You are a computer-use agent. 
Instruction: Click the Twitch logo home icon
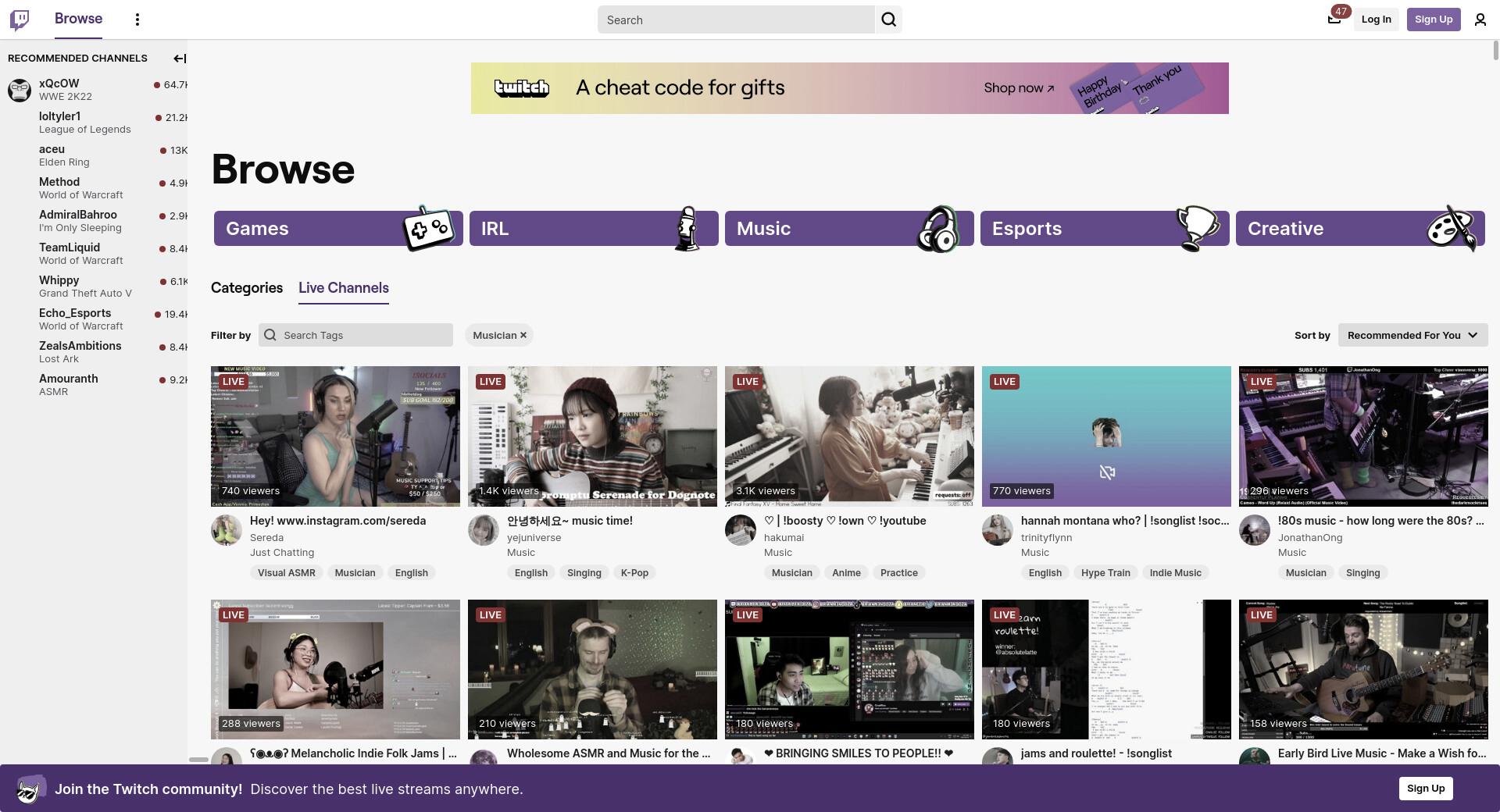pyautogui.click(x=20, y=20)
